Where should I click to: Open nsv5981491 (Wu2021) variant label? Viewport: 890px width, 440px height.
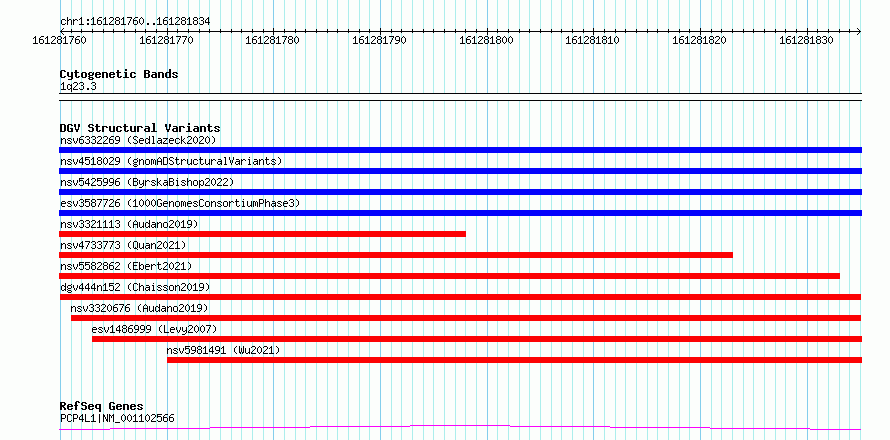point(224,350)
